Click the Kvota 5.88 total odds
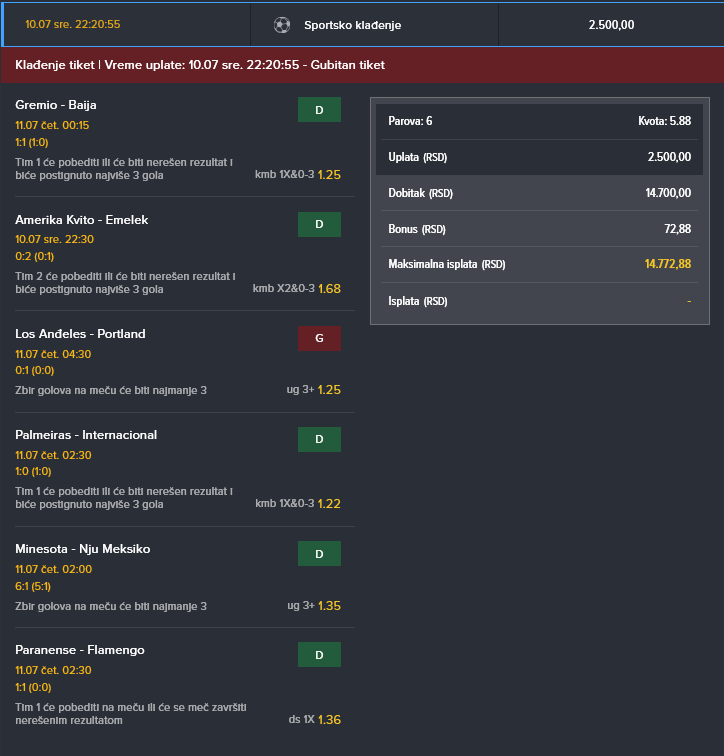This screenshot has width=724, height=756. click(x=664, y=121)
